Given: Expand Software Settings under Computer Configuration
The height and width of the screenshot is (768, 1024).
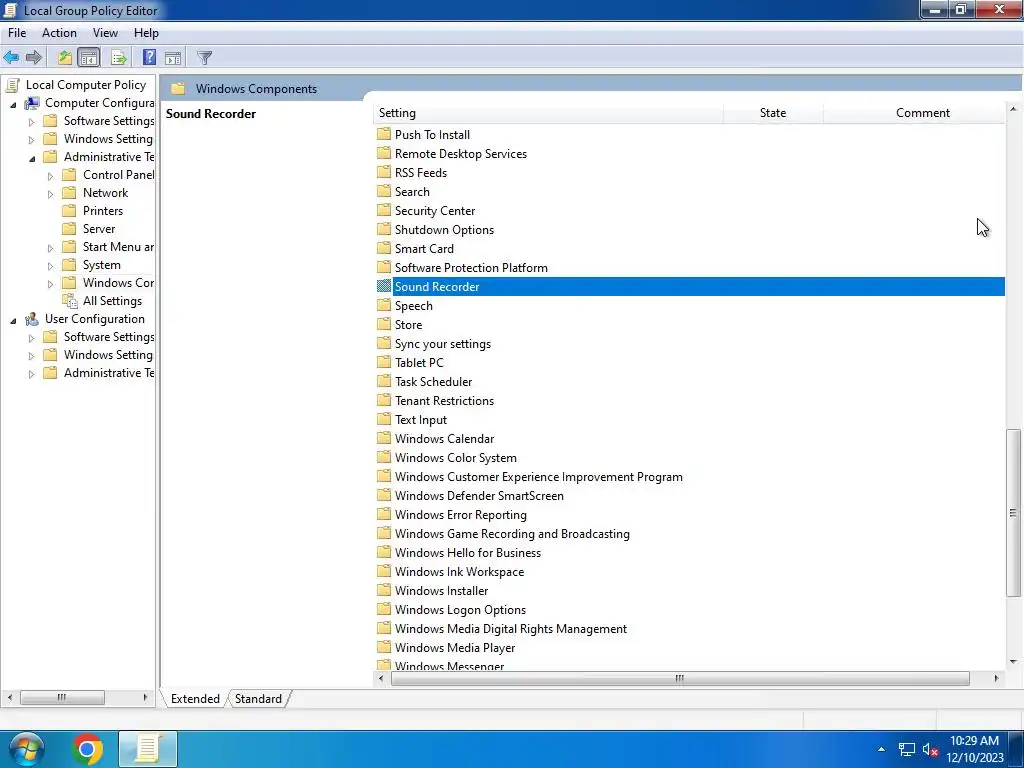Looking at the screenshot, I should coord(31,122).
